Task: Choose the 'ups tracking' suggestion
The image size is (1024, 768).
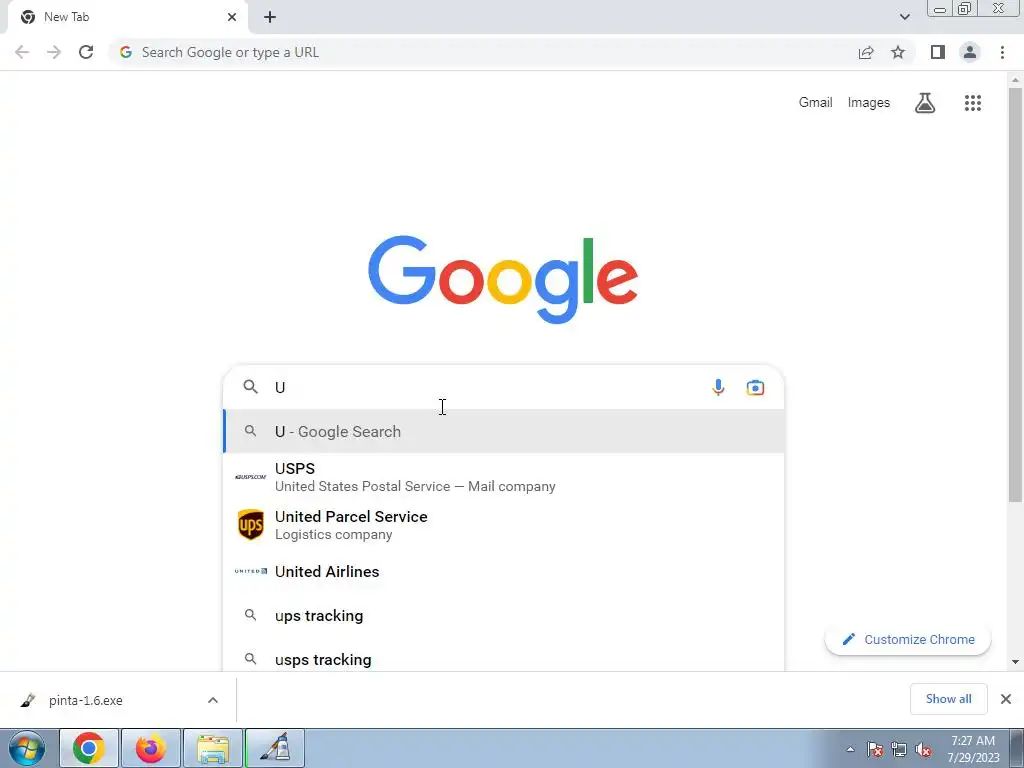Action: click(504, 615)
